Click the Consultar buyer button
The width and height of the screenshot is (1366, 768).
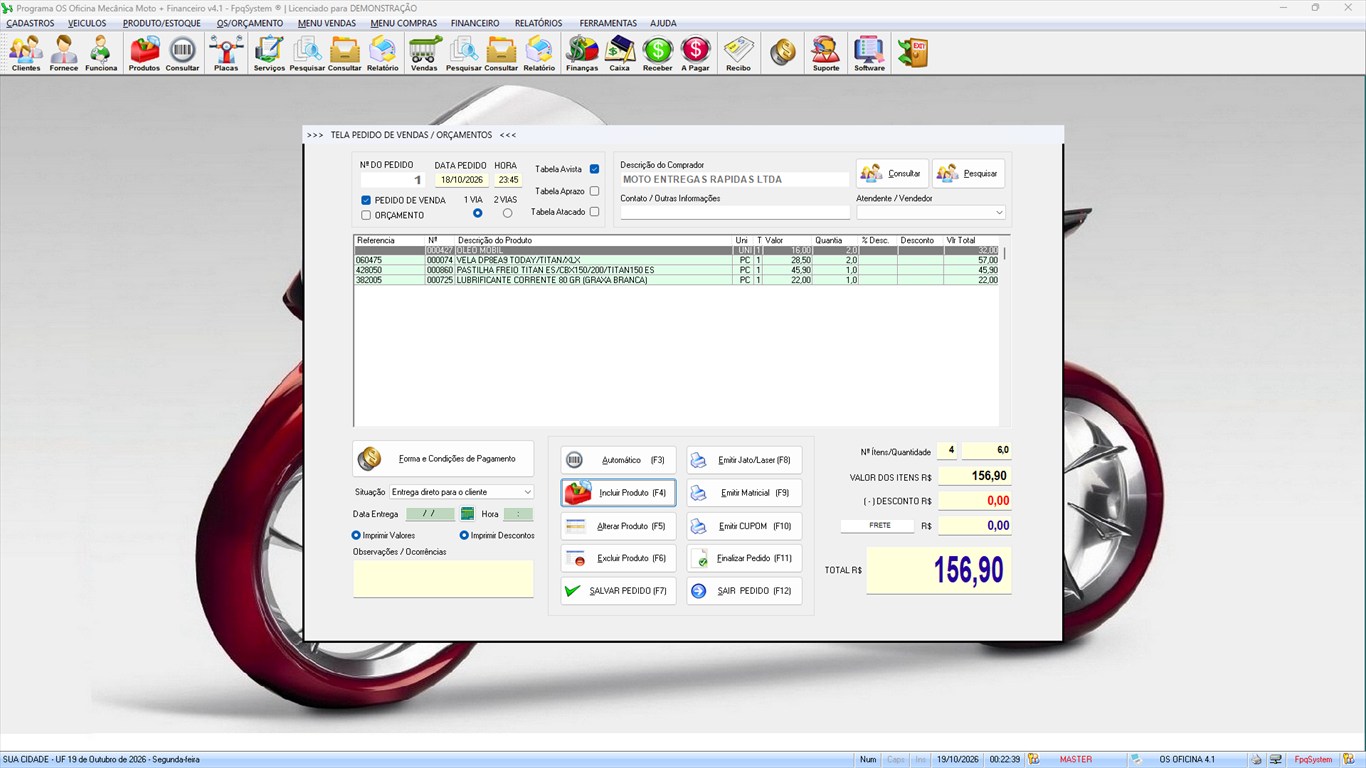pos(892,173)
